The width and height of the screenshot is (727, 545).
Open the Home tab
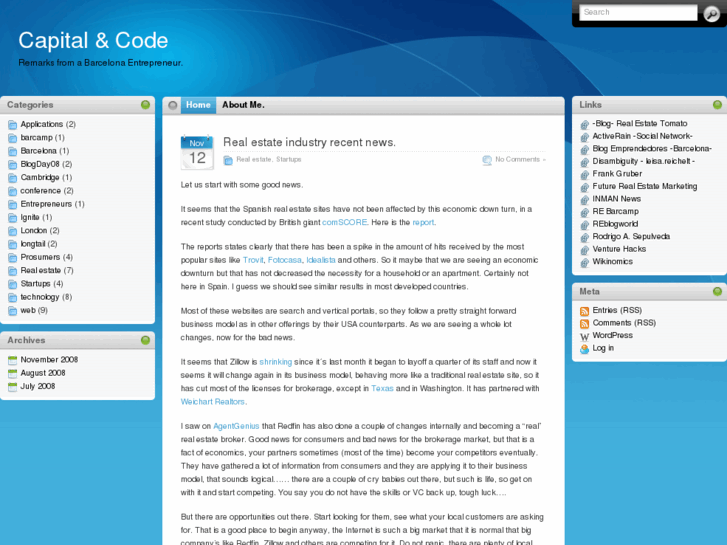click(198, 105)
